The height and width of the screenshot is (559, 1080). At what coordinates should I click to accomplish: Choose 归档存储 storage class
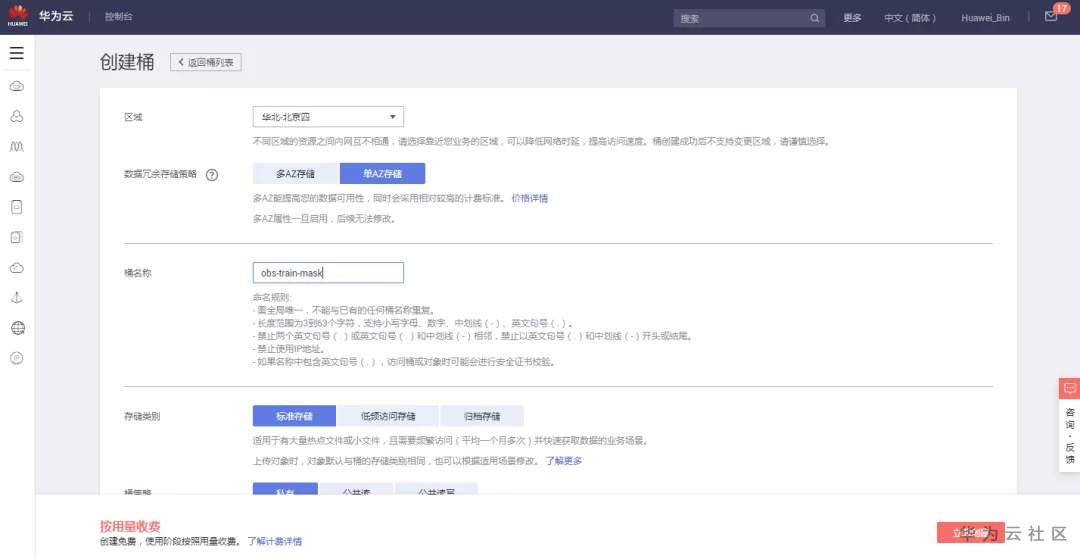[482, 416]
